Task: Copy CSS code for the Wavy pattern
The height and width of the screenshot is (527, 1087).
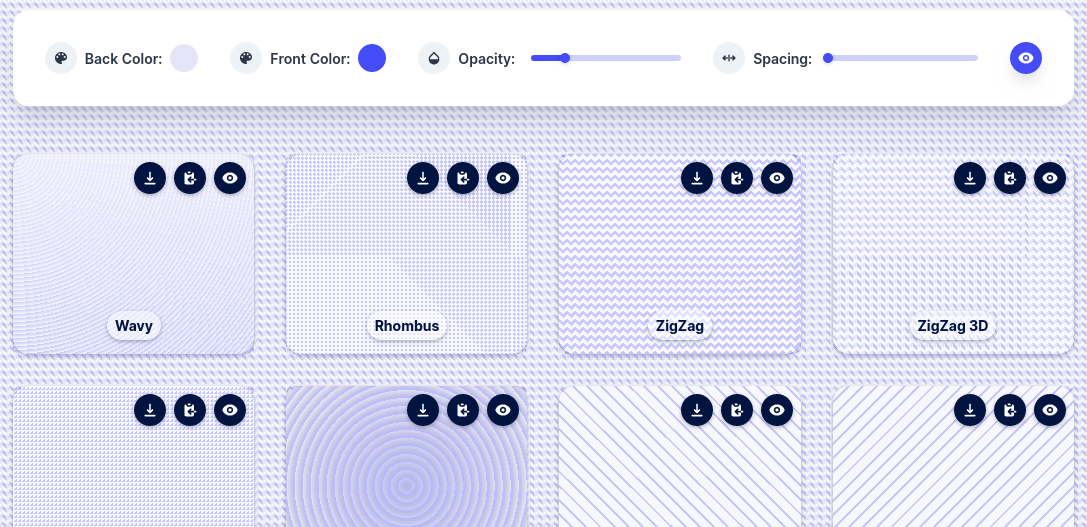Action: pos(190,178)
